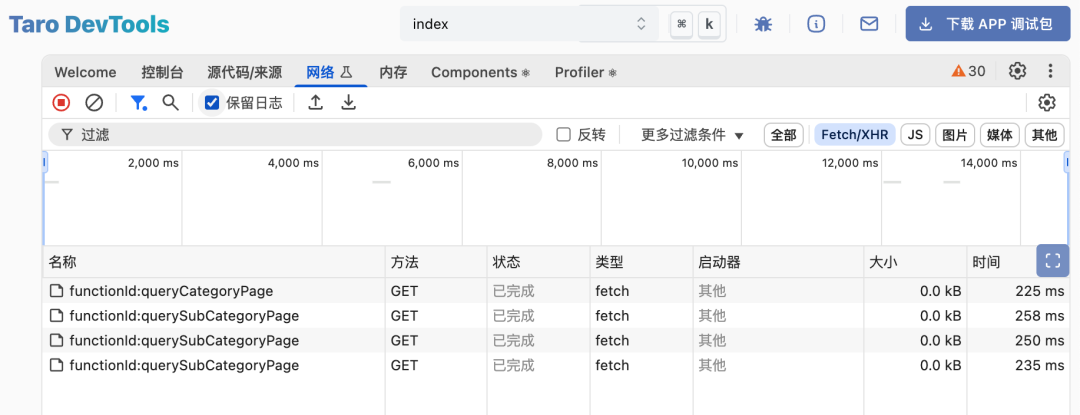Open the three-dot DevTools menu

(1050, 71)
